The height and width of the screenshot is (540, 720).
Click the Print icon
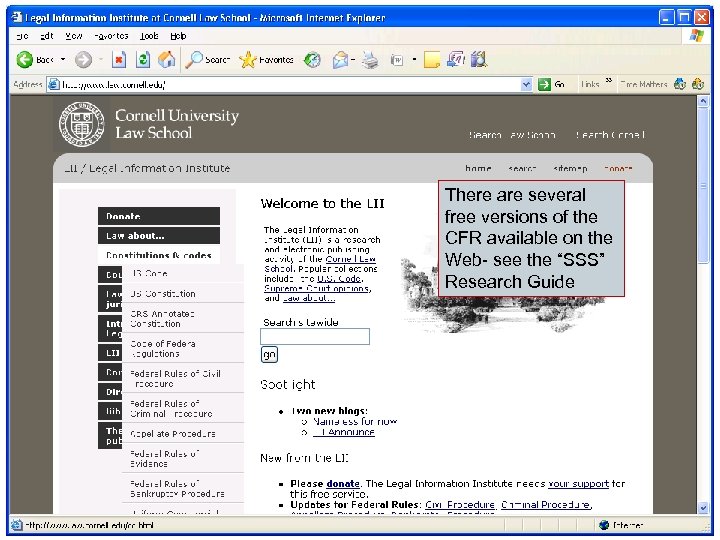pyautogui.click(x=370, y=60)
